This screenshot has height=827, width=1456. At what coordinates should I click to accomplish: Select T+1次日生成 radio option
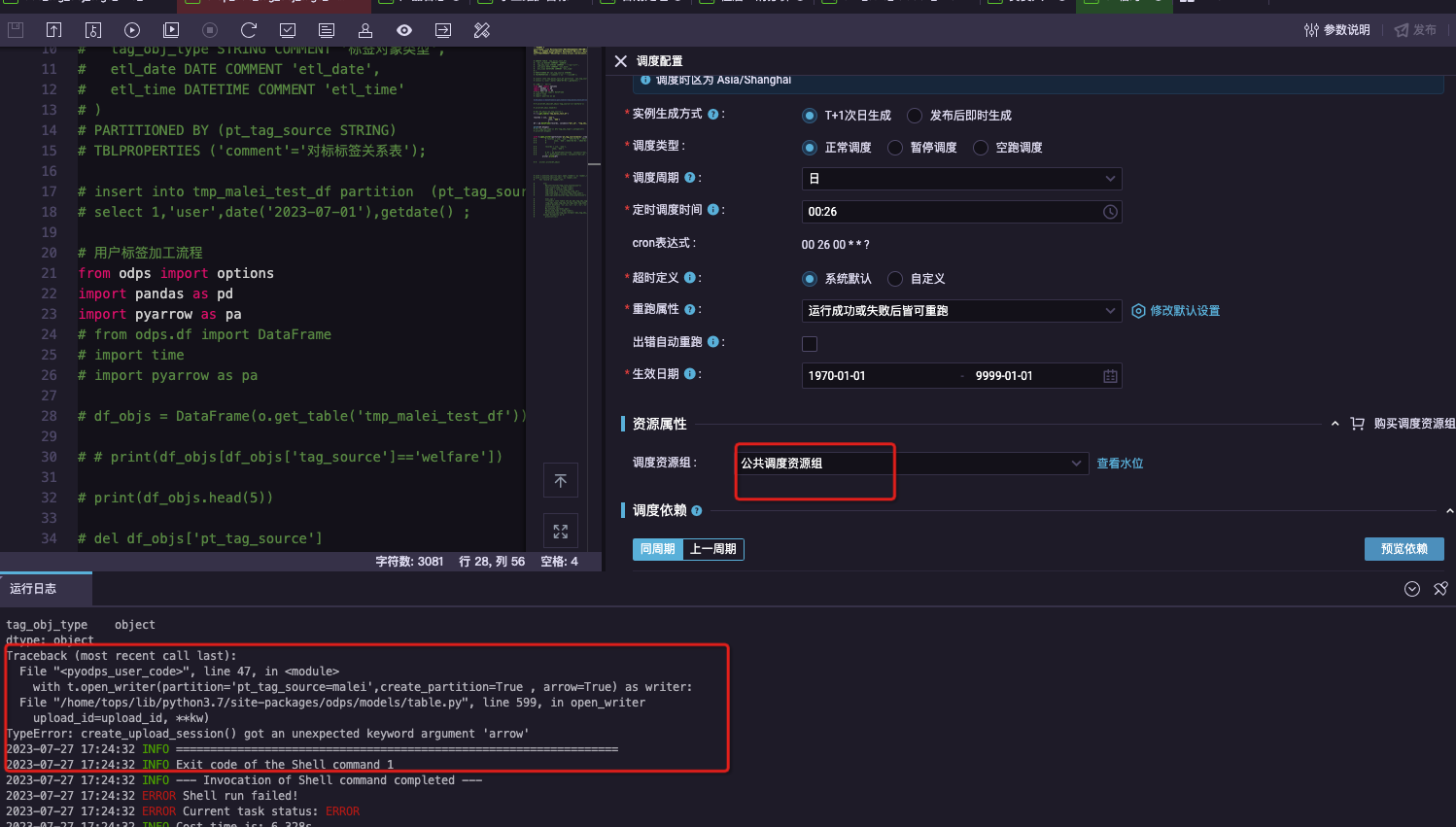[x=810, y=116]
